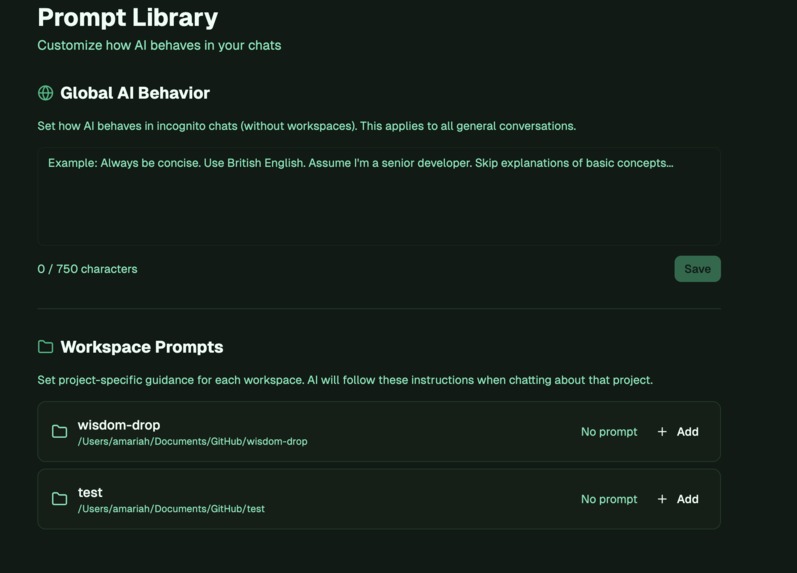The image size is (797, 573).
Task: Click the plus icon in test row
Action: point(662,499)
